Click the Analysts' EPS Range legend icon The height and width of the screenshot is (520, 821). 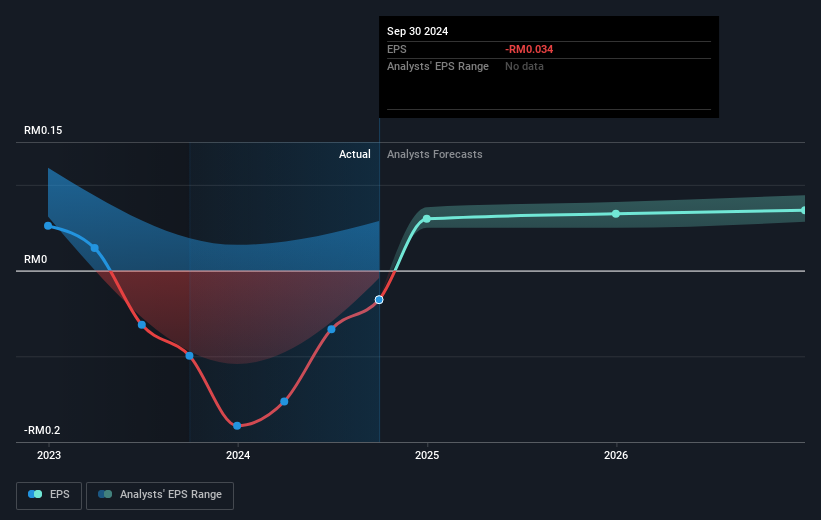[x=105, y=494]
